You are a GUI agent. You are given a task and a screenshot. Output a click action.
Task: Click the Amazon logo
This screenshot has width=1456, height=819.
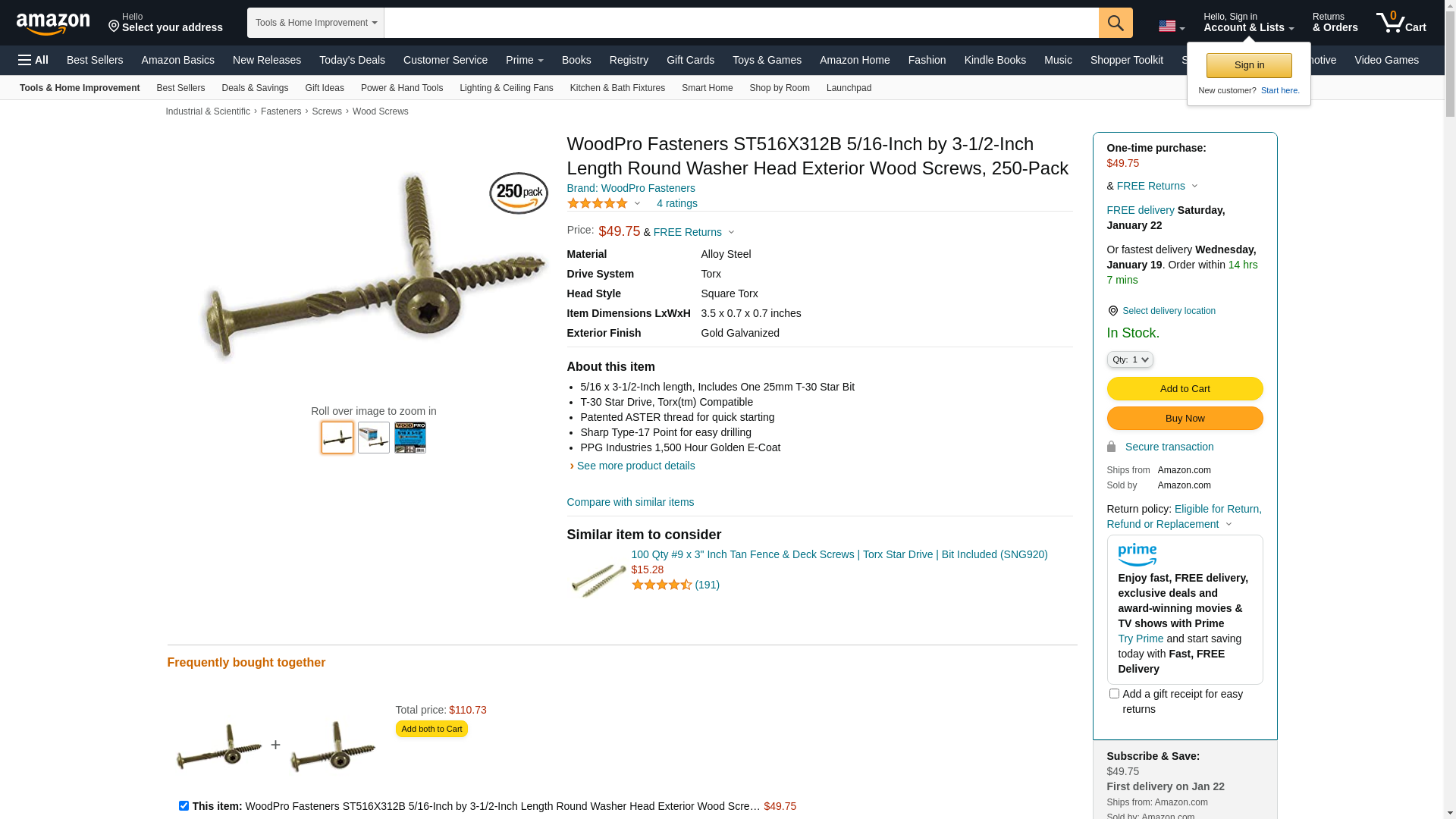(x=53, y=24)
